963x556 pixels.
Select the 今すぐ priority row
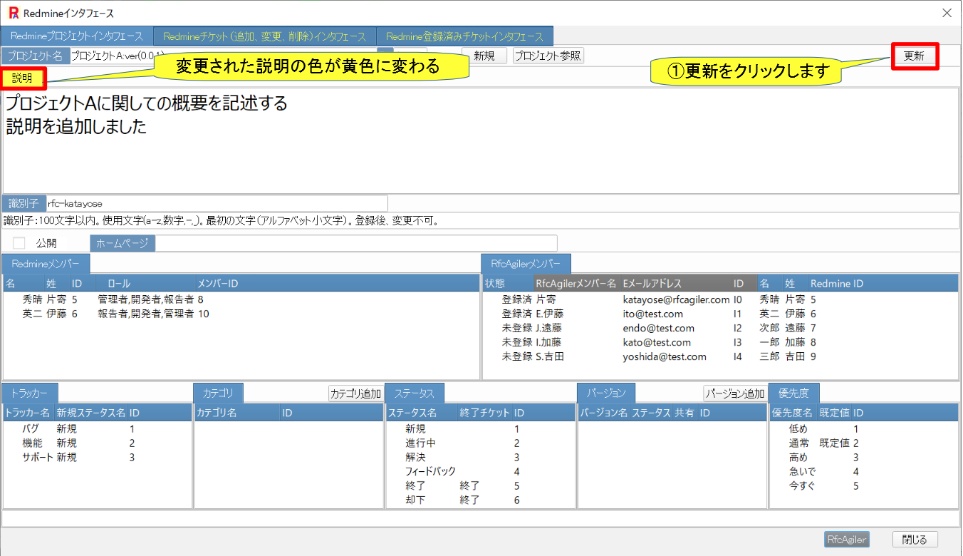pyautogui.click(x=864, y=485)
